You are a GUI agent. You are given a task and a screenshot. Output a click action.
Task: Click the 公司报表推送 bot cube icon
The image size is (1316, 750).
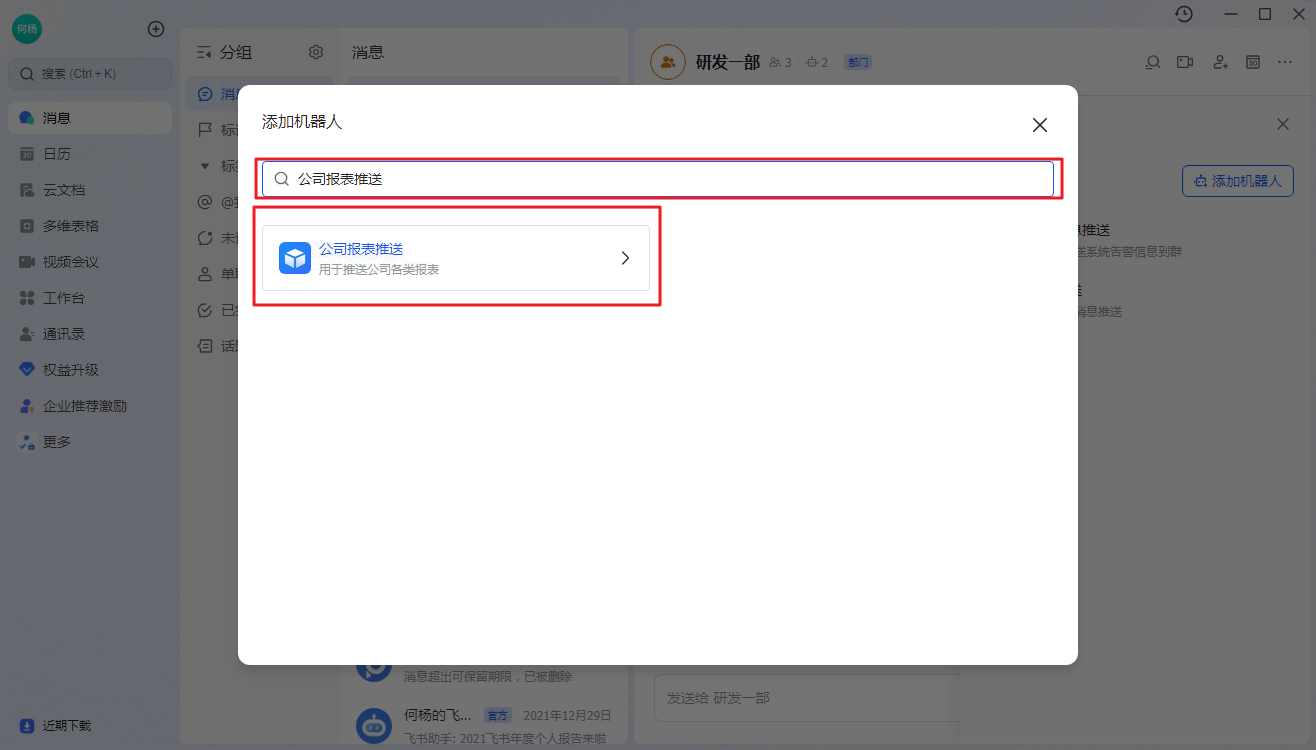pyautogui.click(x=295, y=258)
